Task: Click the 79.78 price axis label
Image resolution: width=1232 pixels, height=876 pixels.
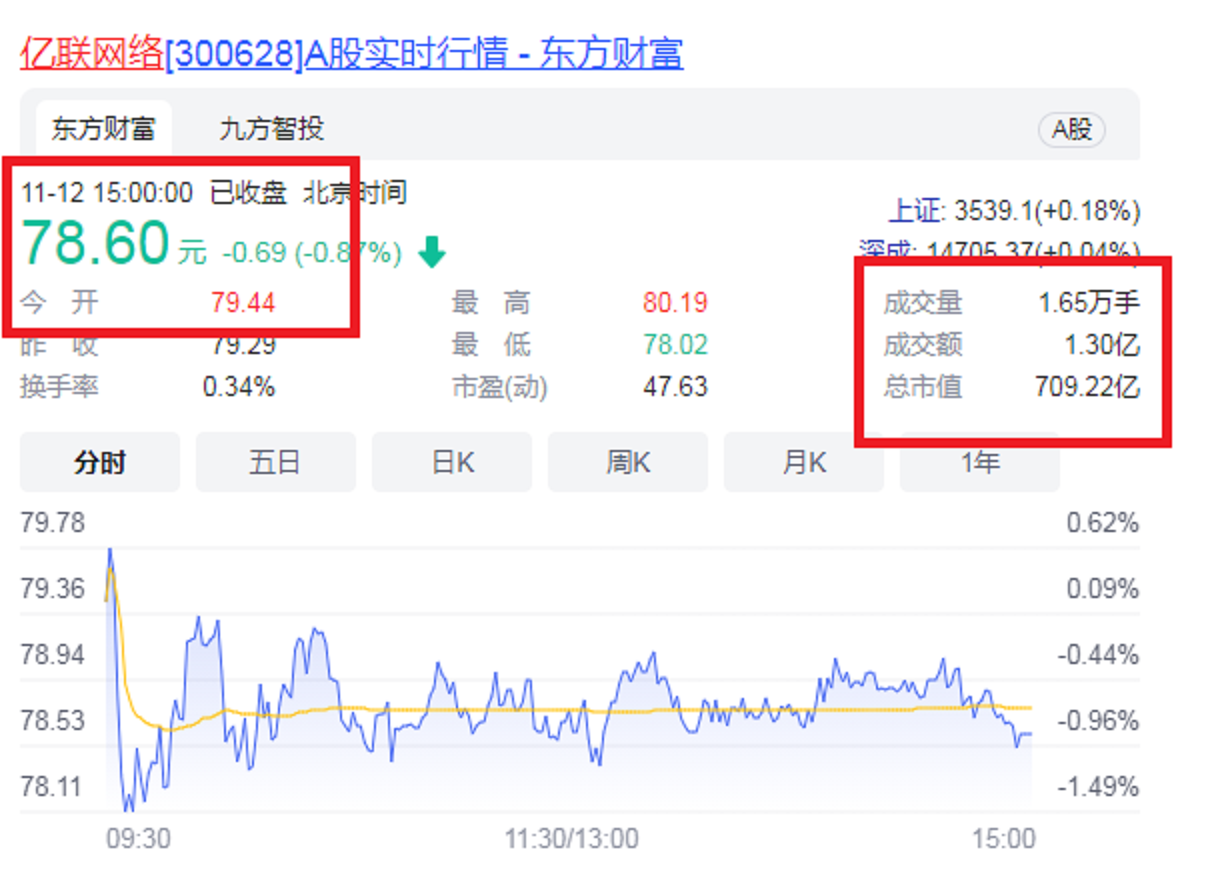Action: click(53, 523)
